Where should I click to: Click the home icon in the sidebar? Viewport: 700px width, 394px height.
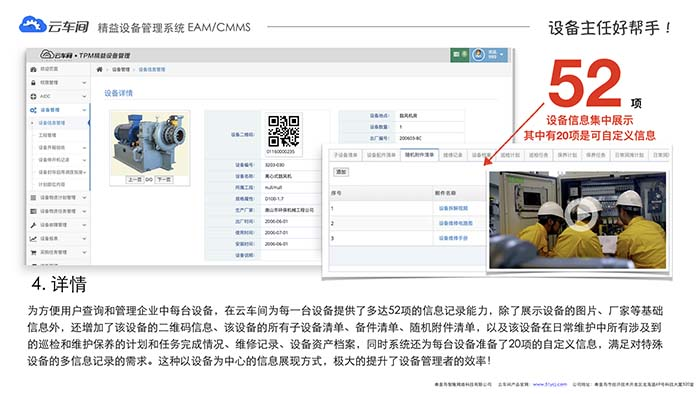[x=33, y=70]
